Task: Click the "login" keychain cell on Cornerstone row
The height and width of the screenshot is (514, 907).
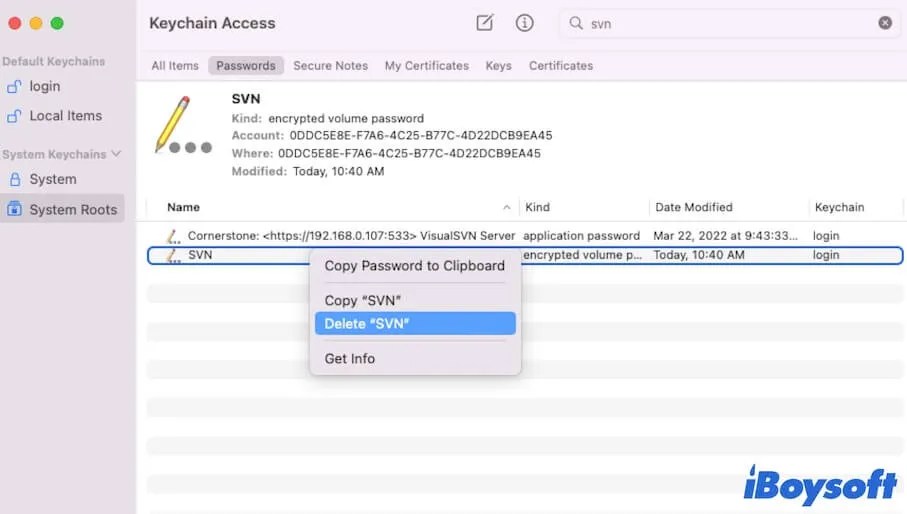Action: coord(825,236)
